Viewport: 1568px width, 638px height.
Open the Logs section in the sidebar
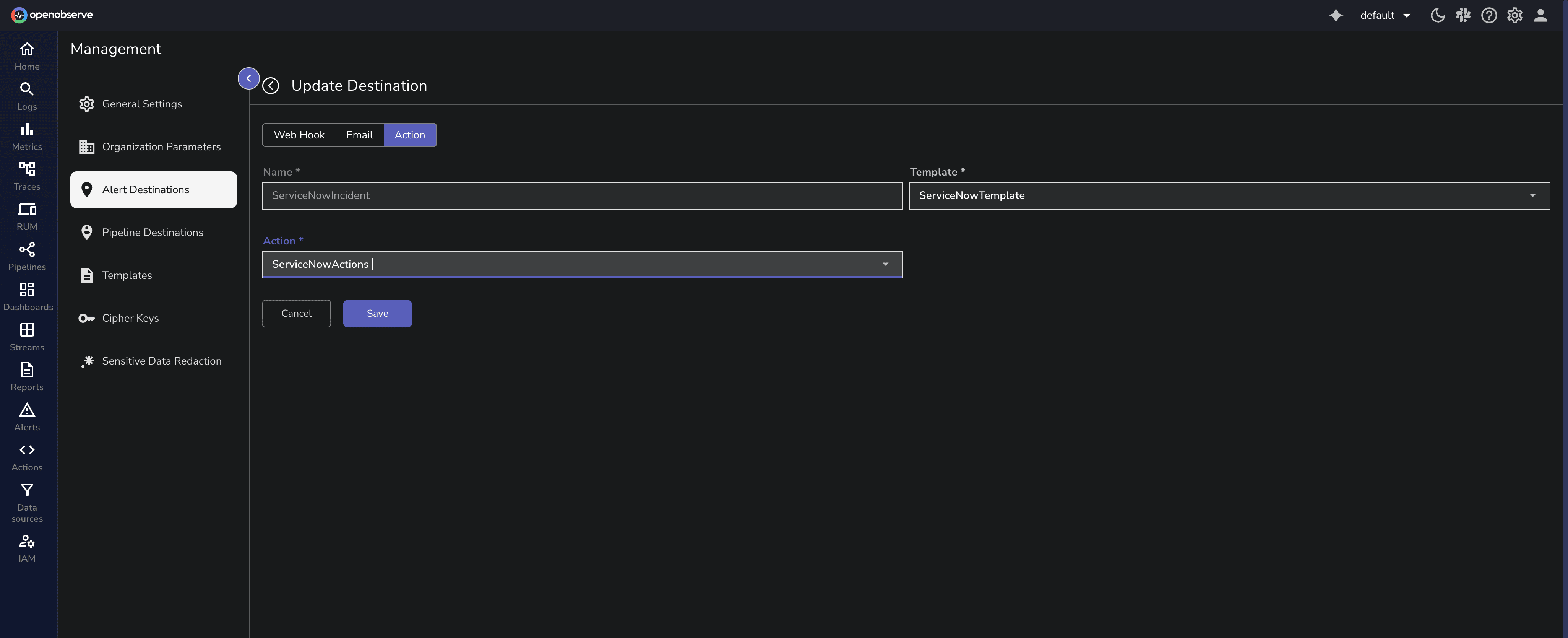[x=27, y=95]
